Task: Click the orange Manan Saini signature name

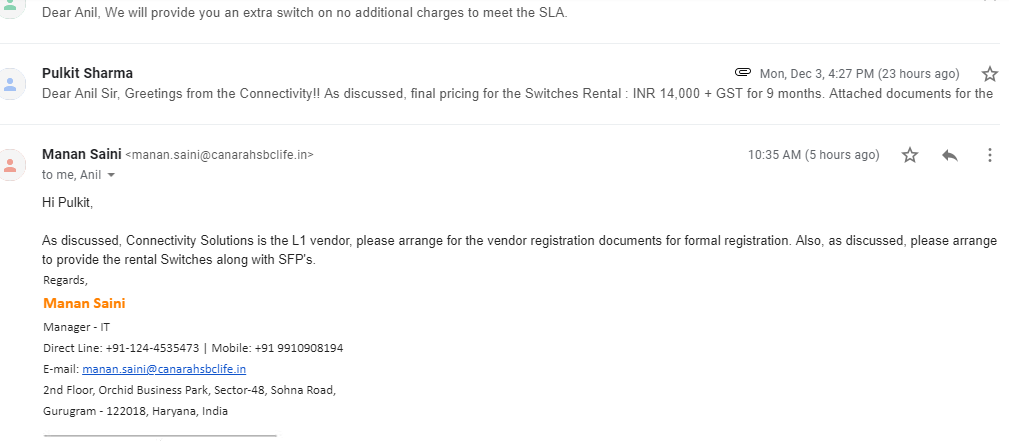Action: point(84,303)
